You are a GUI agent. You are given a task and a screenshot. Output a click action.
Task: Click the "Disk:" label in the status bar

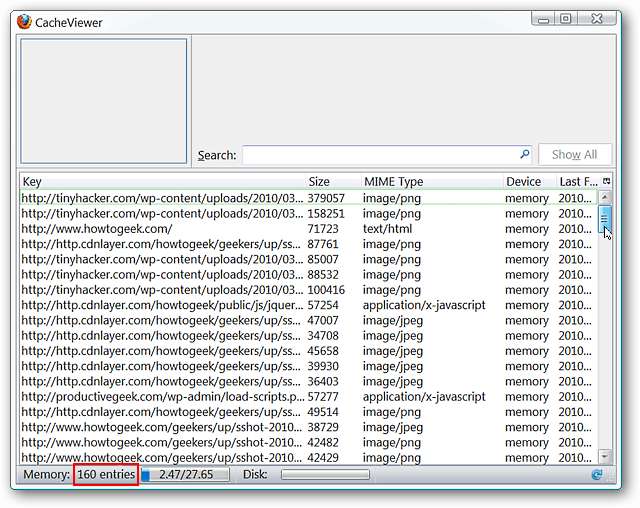256,475
